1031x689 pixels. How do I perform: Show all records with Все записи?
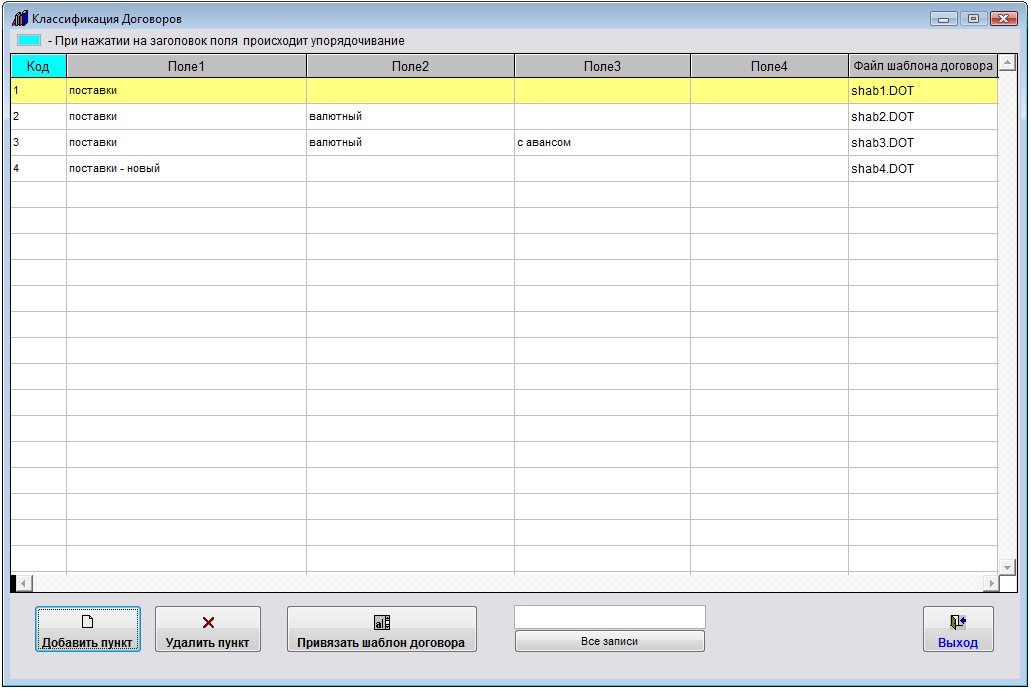click(610, 641)
